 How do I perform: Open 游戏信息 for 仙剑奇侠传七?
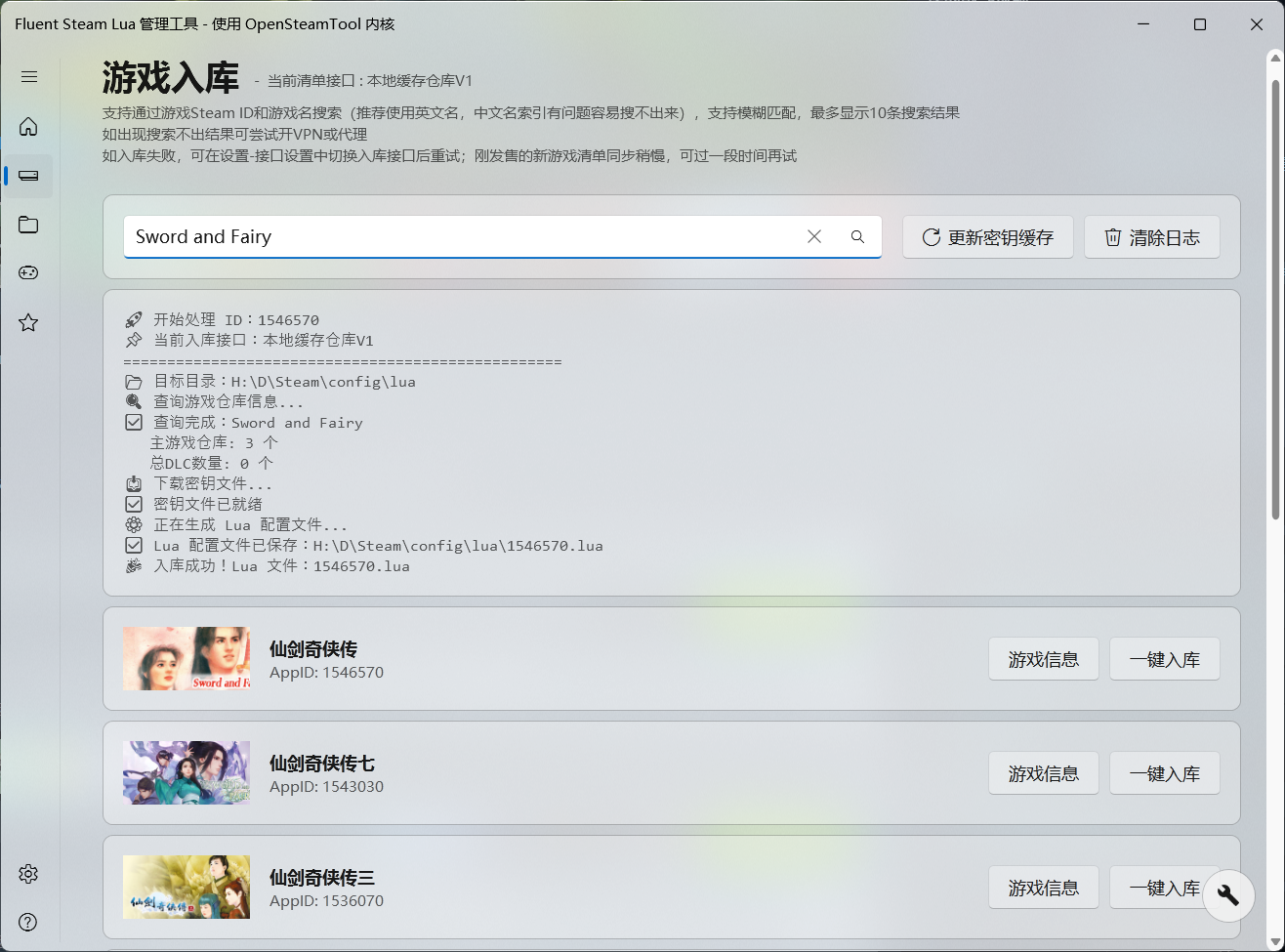coord(1044,773)
